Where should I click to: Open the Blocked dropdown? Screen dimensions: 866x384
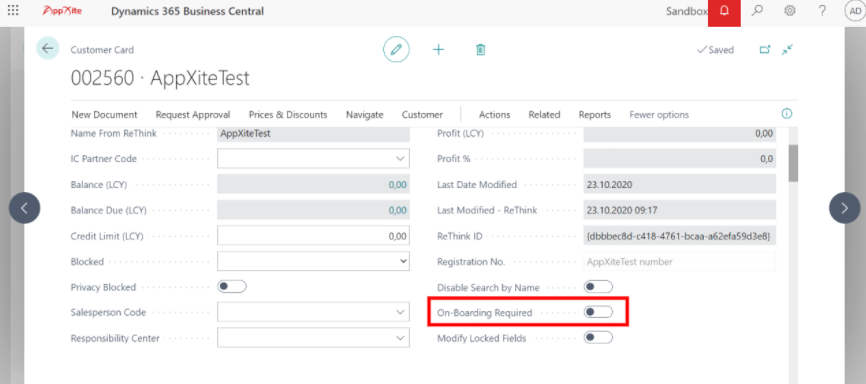(314, 261)
